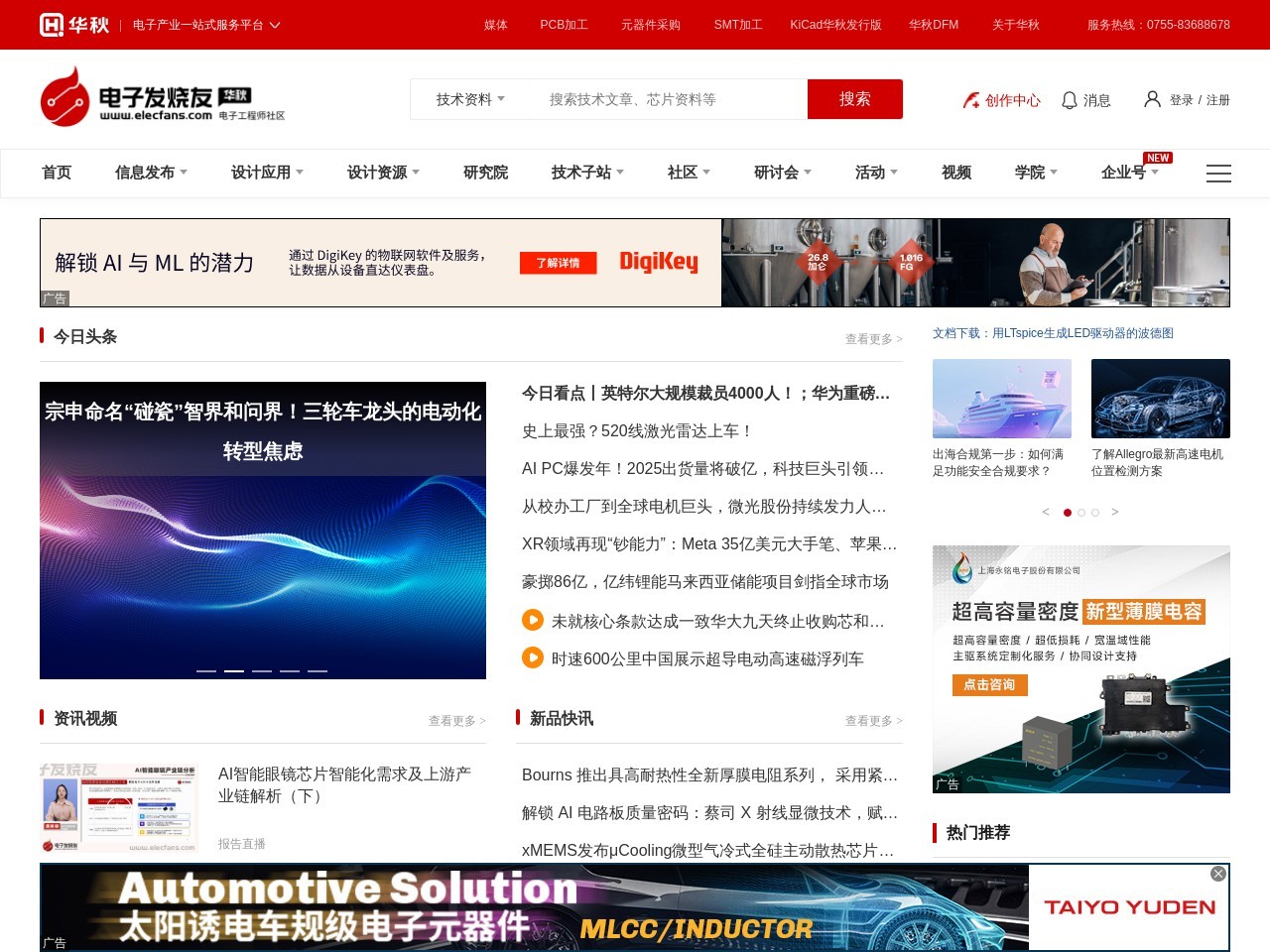Open the 消息 notification bell
This screenshot has width=1270, height=952.
[x=1069, y=99]
